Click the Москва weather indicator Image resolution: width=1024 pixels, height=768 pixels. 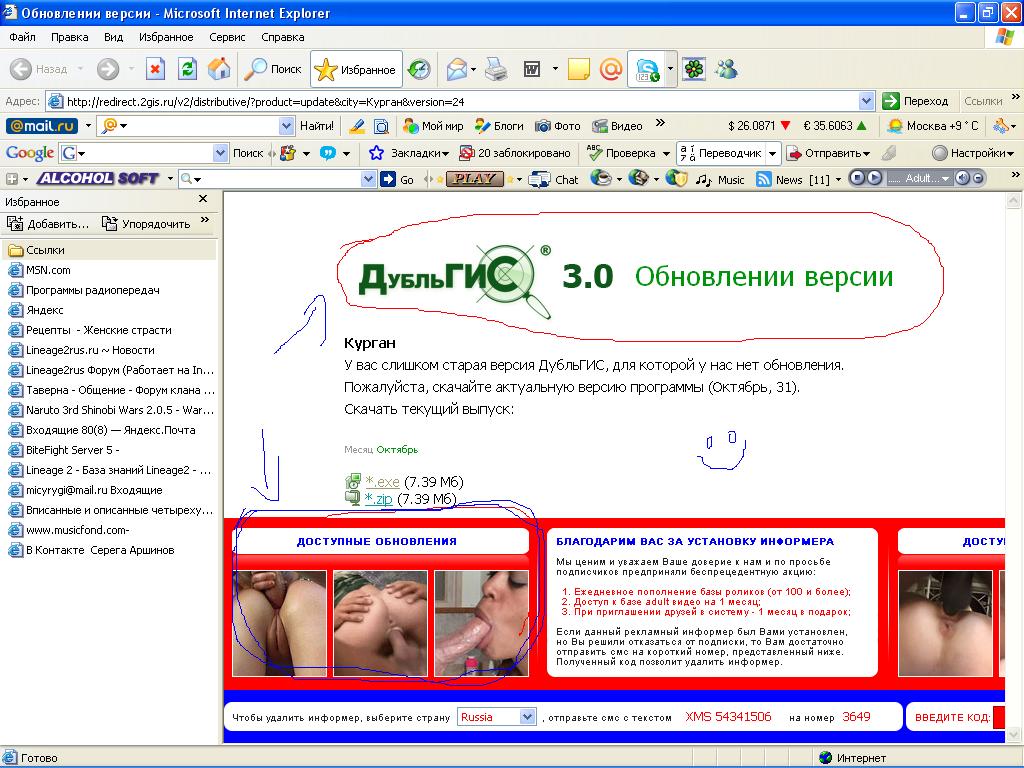tap(933, 126)
